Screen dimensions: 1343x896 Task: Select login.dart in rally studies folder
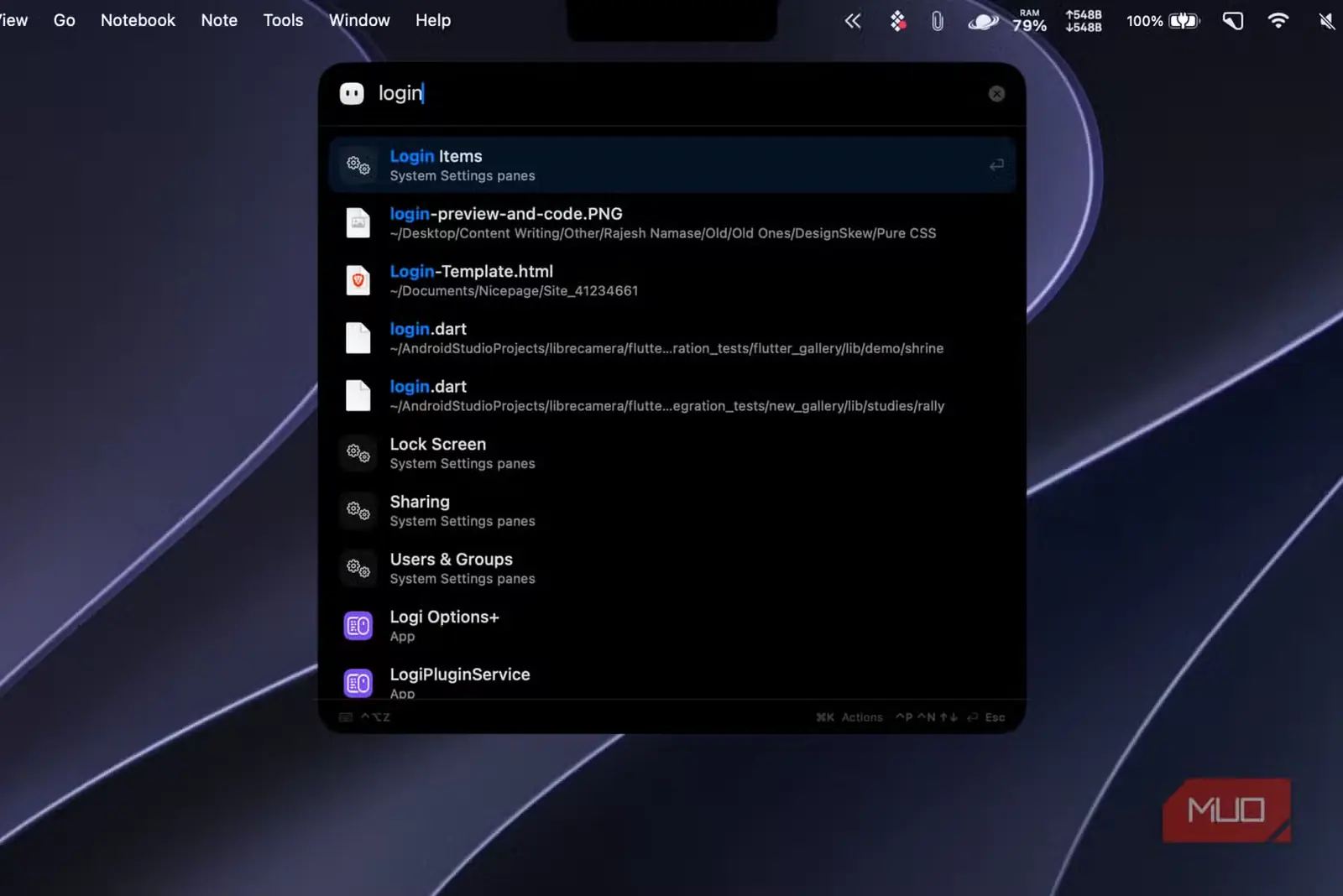click(672, 395)
